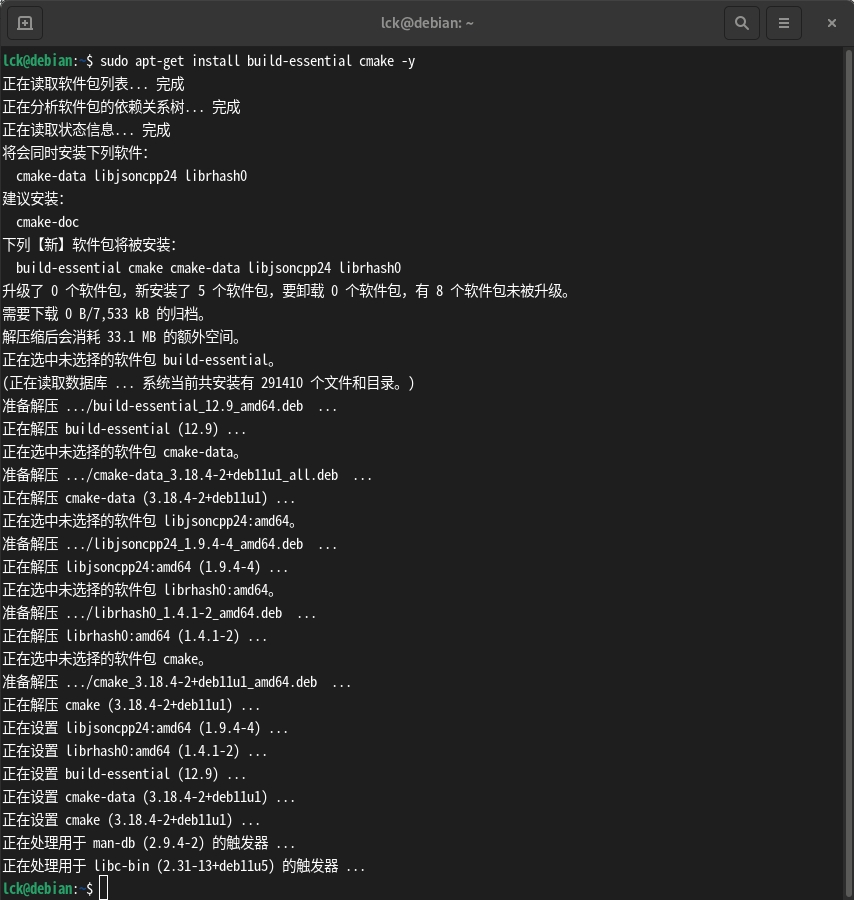Click the vertical scrollbar of terminal
Screen dimensions: 854x900
(849, 473)
